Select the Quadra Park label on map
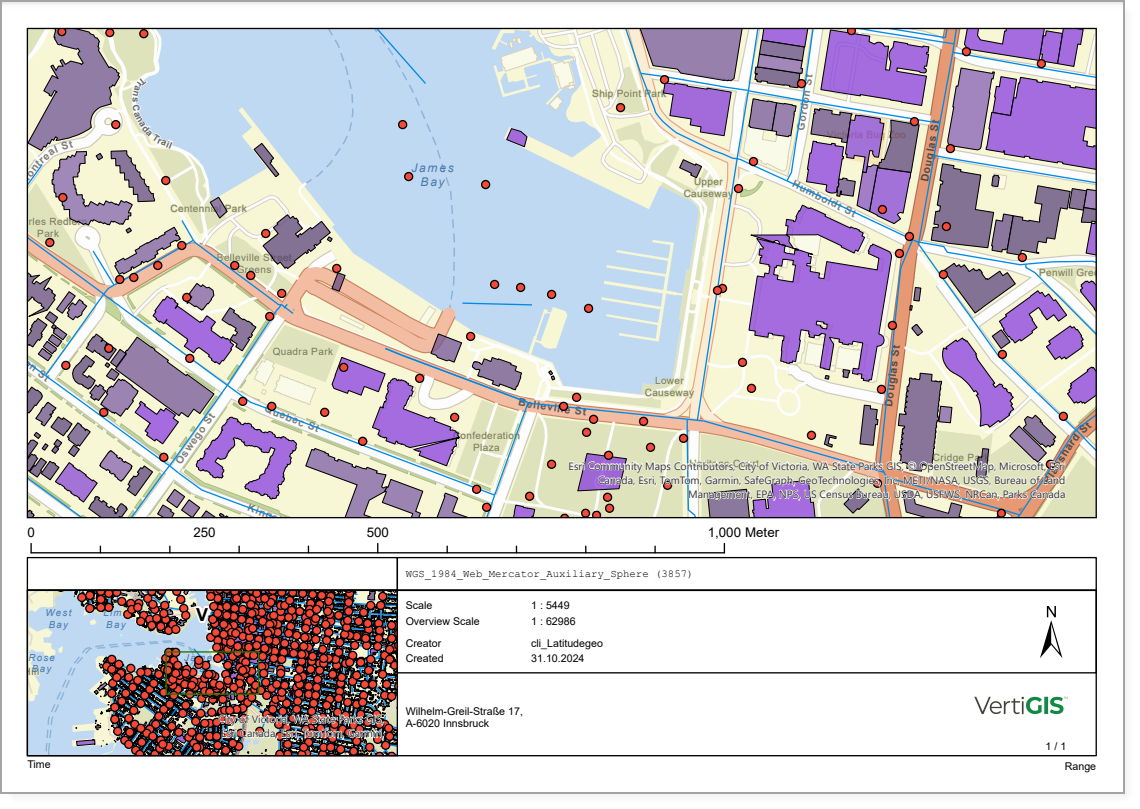This screenshot has height=809, width=1140. (303, 352)
